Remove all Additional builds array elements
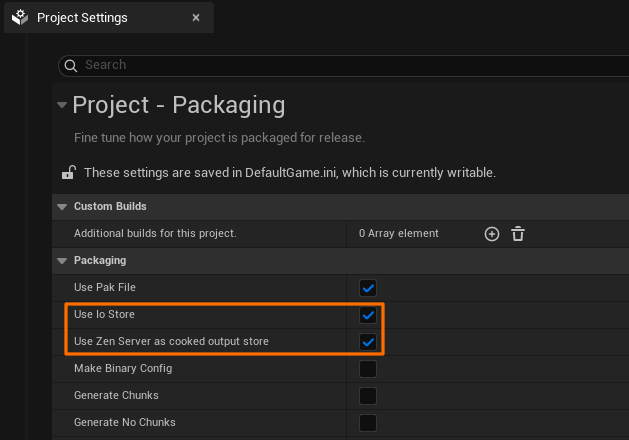 pos(518,233)
